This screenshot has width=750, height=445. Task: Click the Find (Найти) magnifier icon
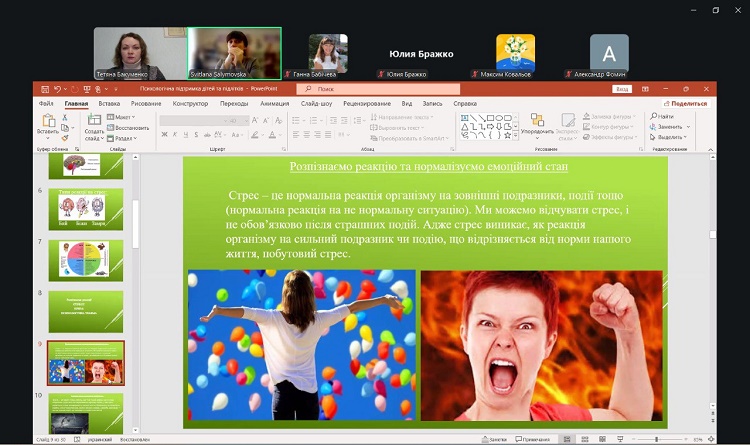(653, 116)
